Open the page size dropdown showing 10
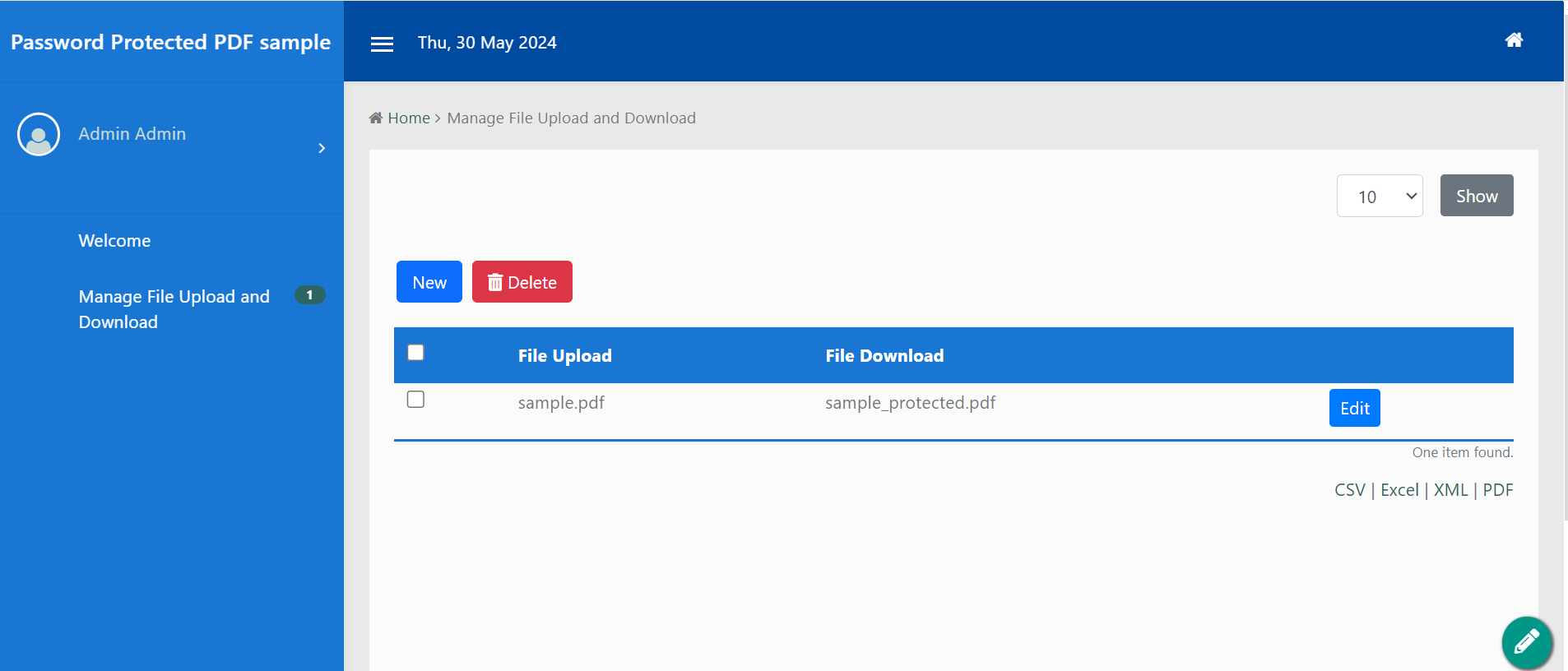The width and height of the screenshot is (1568, 671). [1380, 197]
